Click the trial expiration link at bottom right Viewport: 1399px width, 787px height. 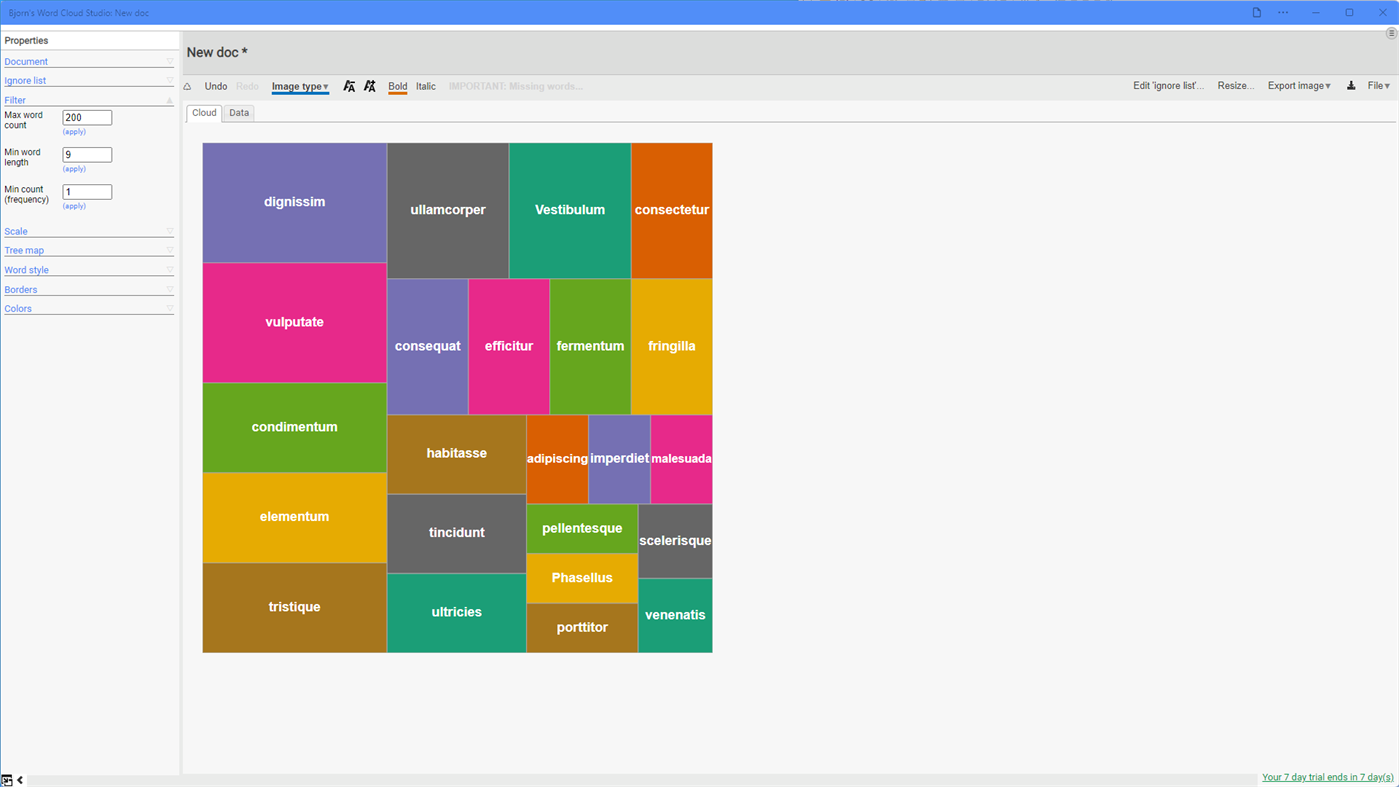point(1327,776)
